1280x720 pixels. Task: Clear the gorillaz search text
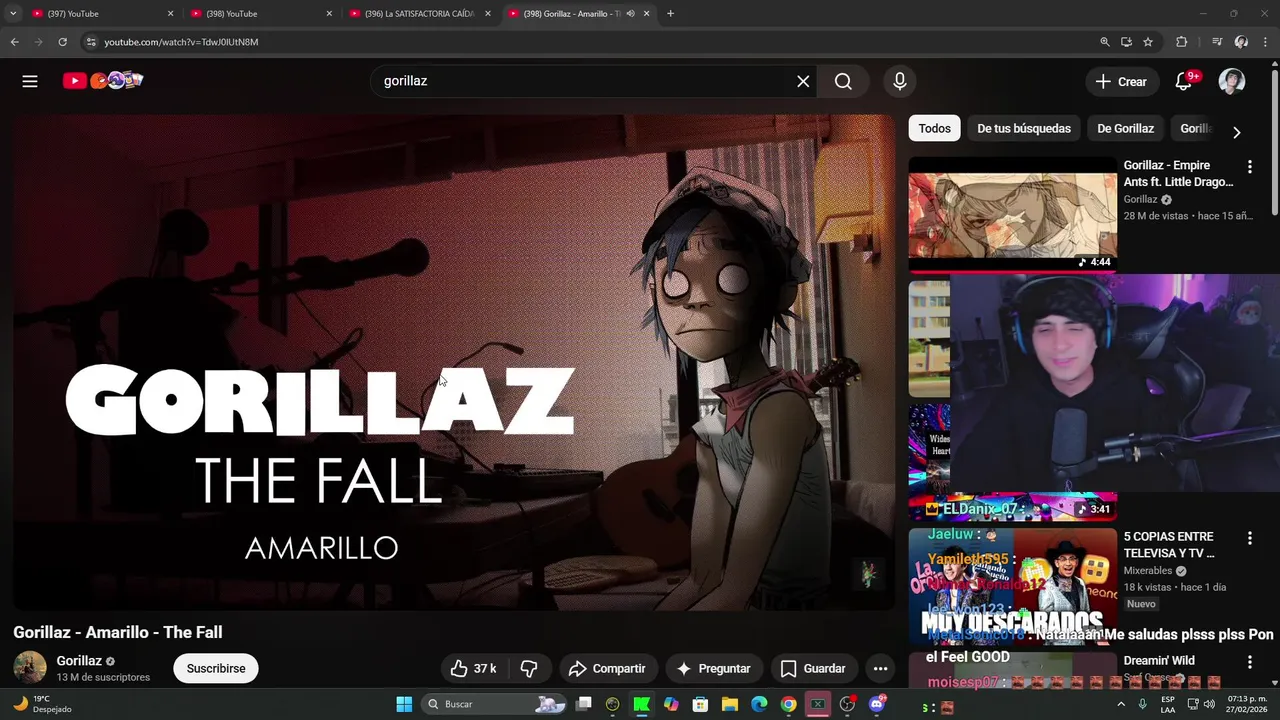pos(803,81)
